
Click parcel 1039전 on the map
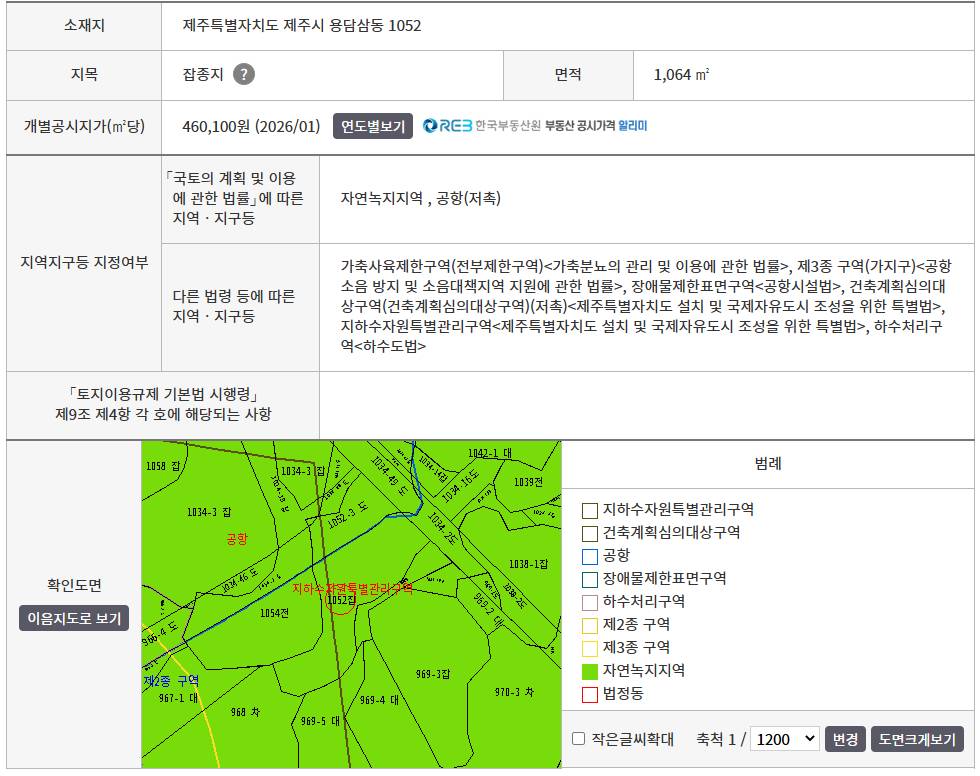coord(528,482)
